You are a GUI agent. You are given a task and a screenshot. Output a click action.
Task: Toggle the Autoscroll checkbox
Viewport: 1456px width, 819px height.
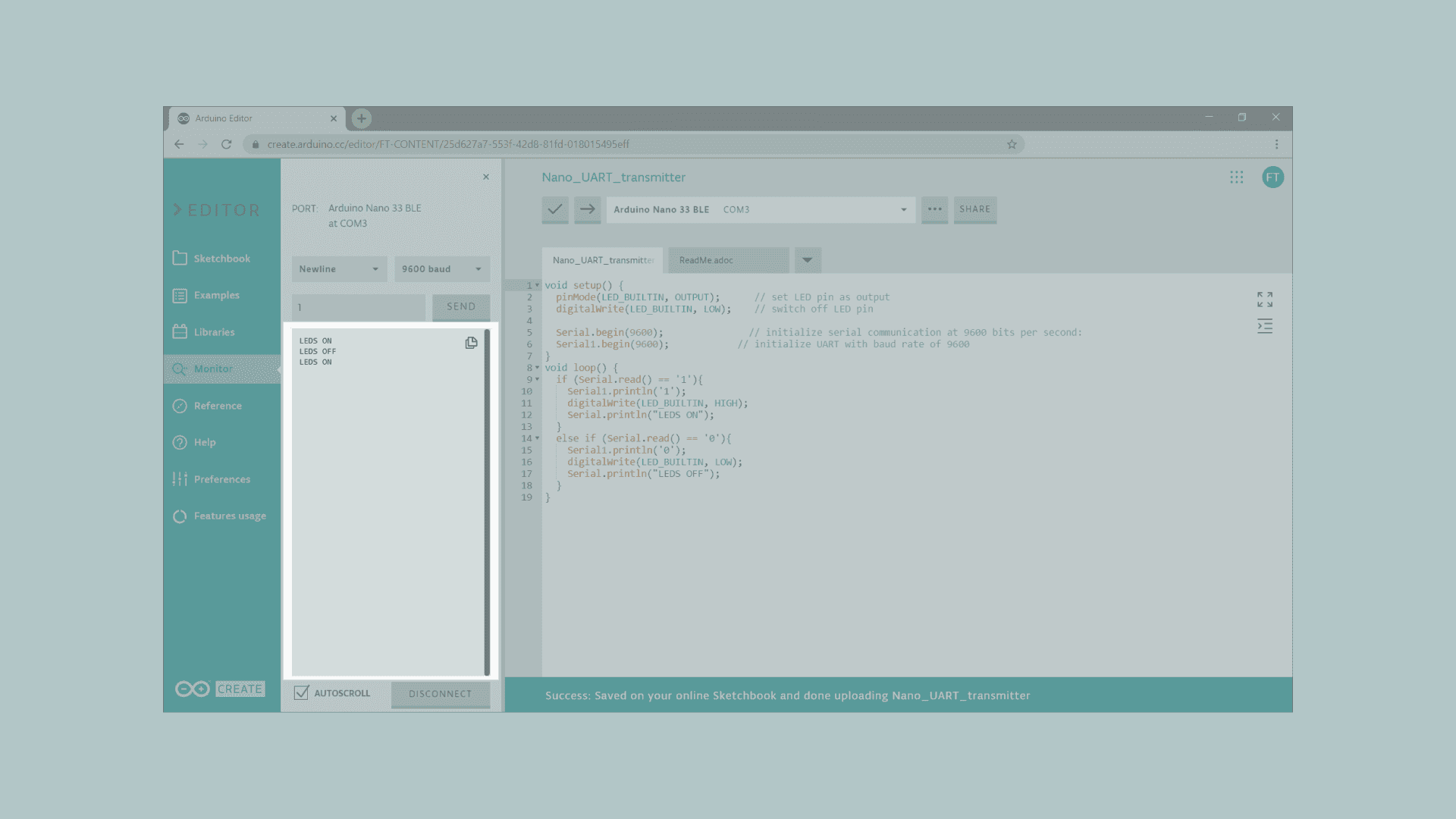pyautogui.click(x=302, y=693)
